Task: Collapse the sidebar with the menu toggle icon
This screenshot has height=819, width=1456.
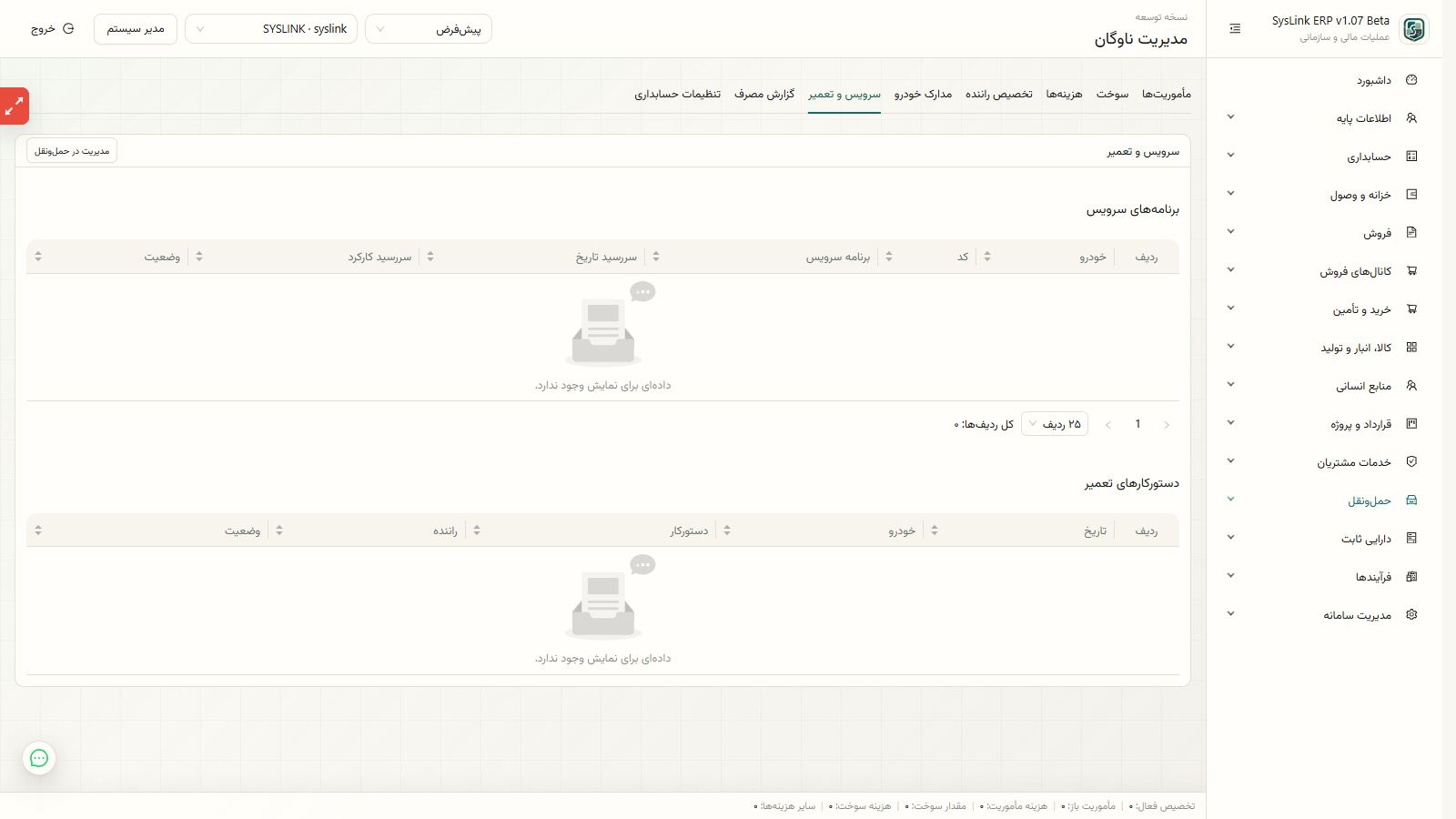Action: pos(1235,29)
